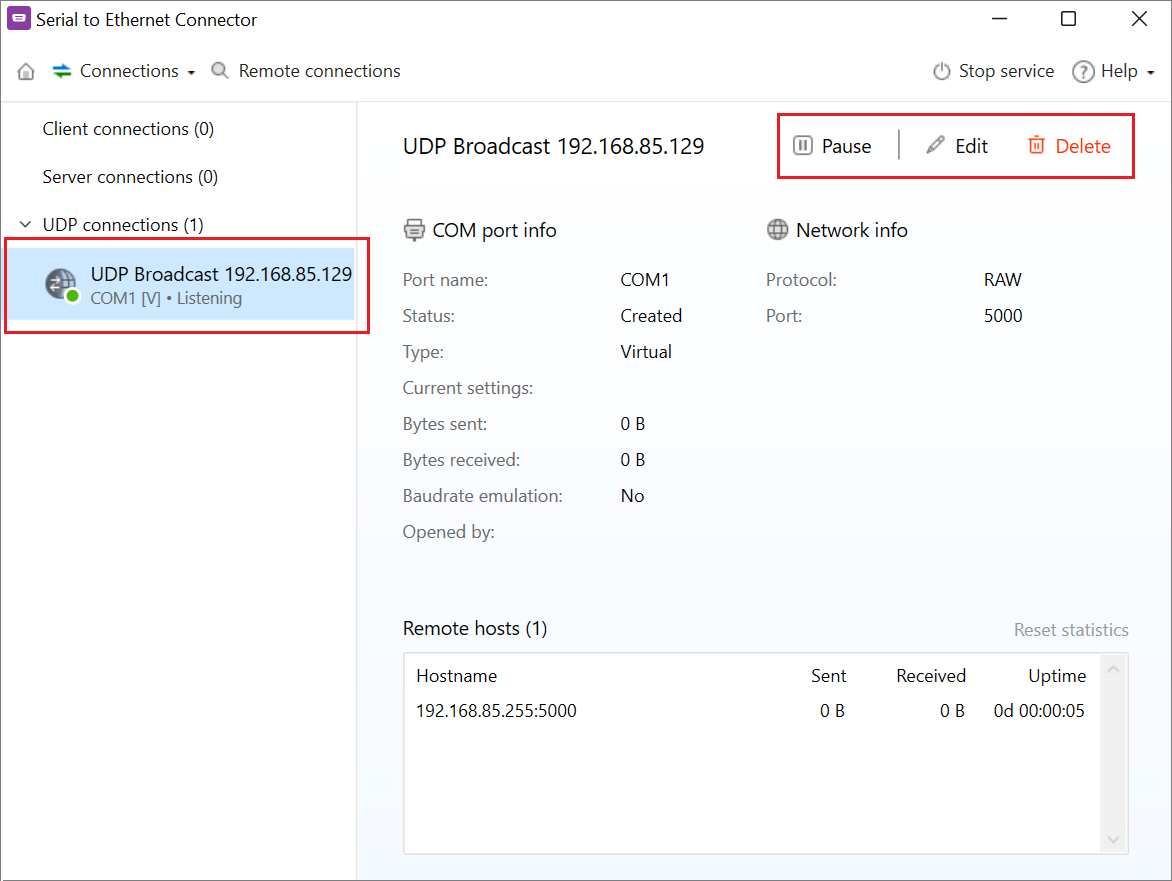
Task: Open the Help menu label
Action: 1119,71
